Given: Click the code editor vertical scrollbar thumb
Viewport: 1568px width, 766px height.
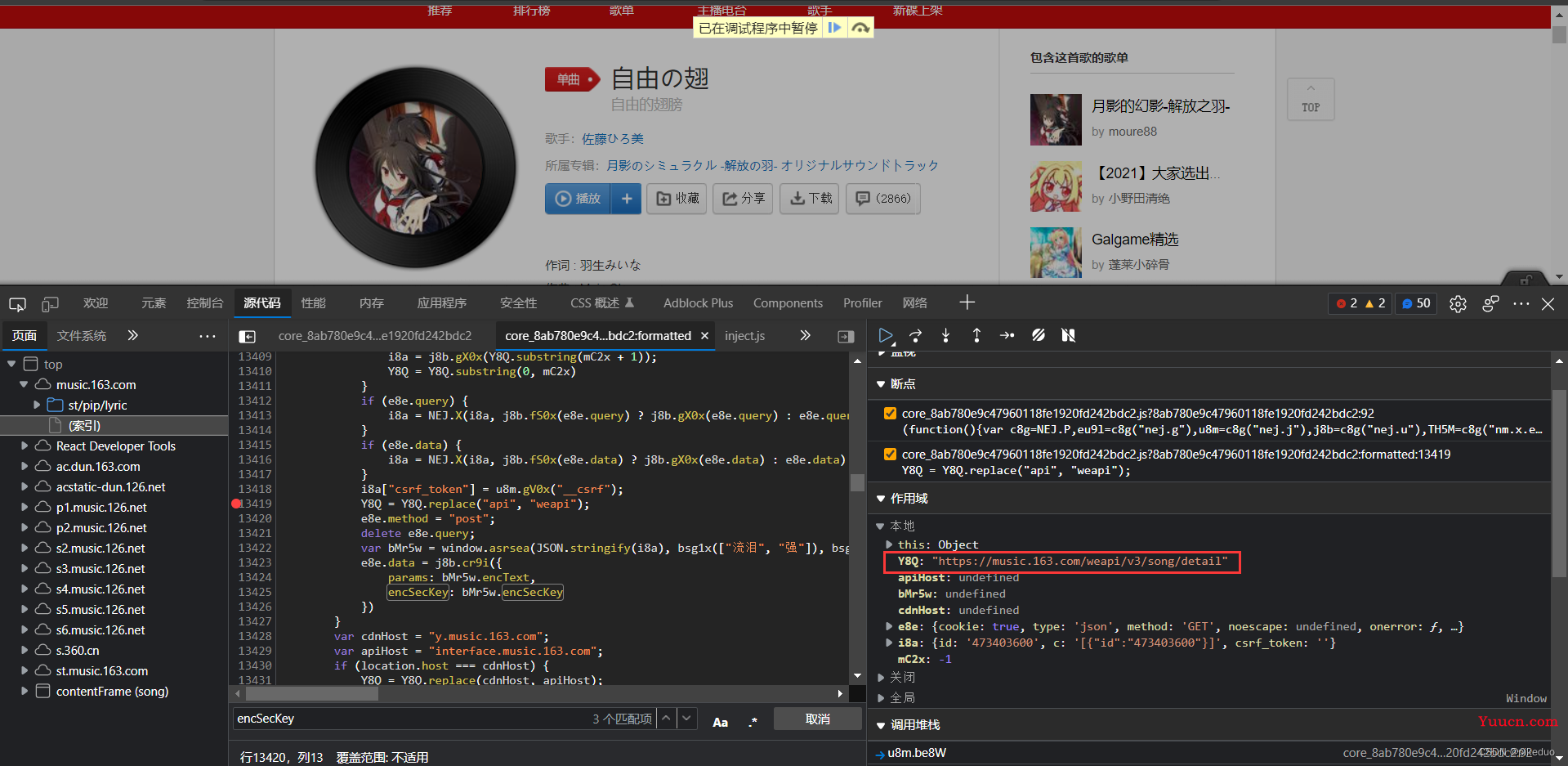Looking at the screenshot, I should 857,482.
